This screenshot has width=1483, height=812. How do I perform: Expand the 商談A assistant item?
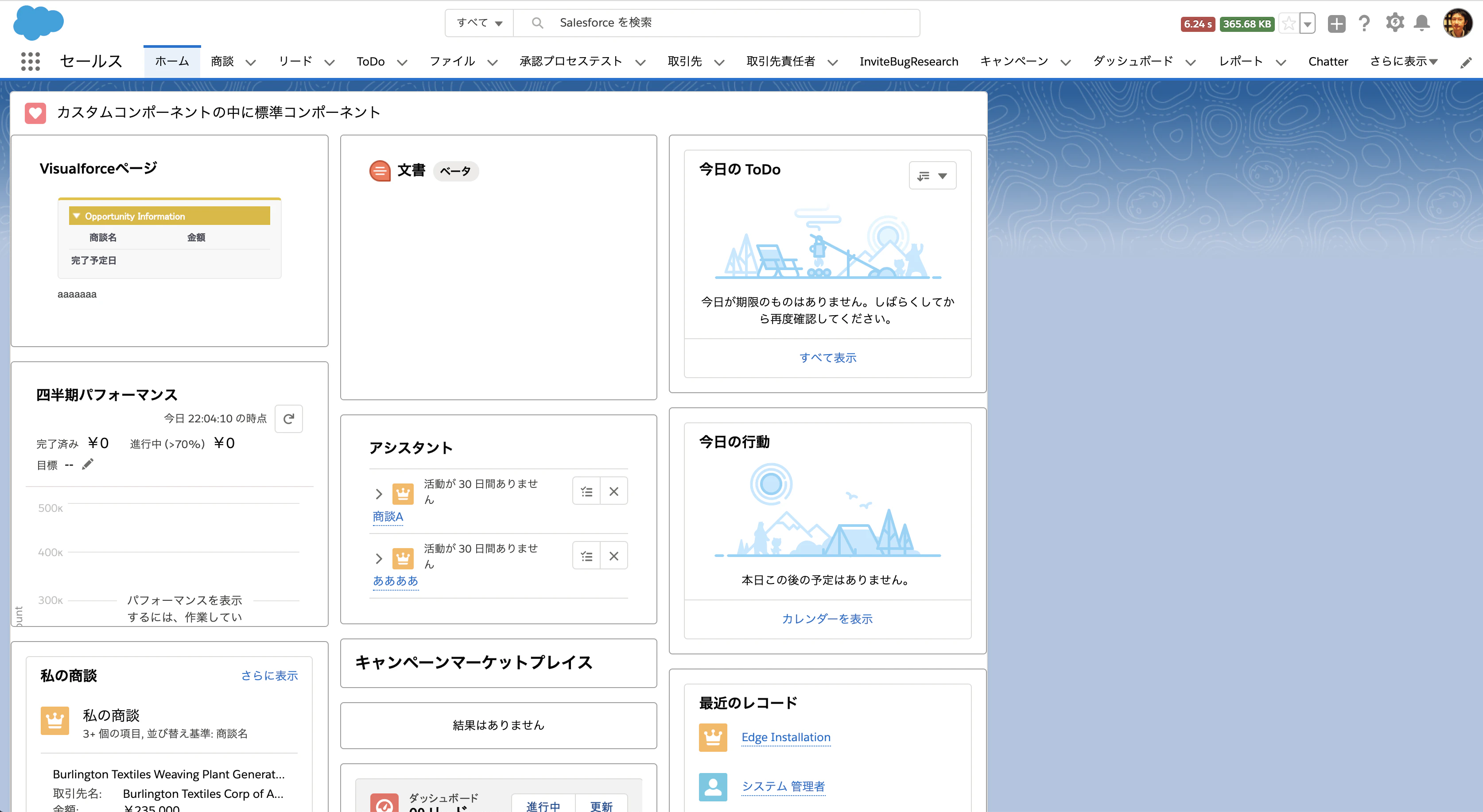[378, 494]
